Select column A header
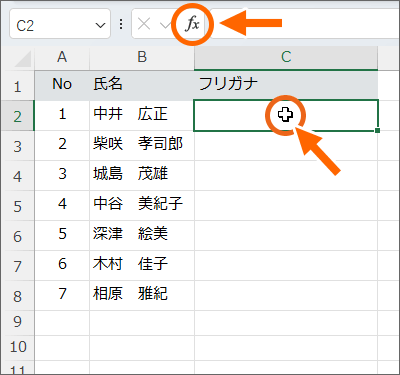The image size is (400, 375). coord(62,57)
